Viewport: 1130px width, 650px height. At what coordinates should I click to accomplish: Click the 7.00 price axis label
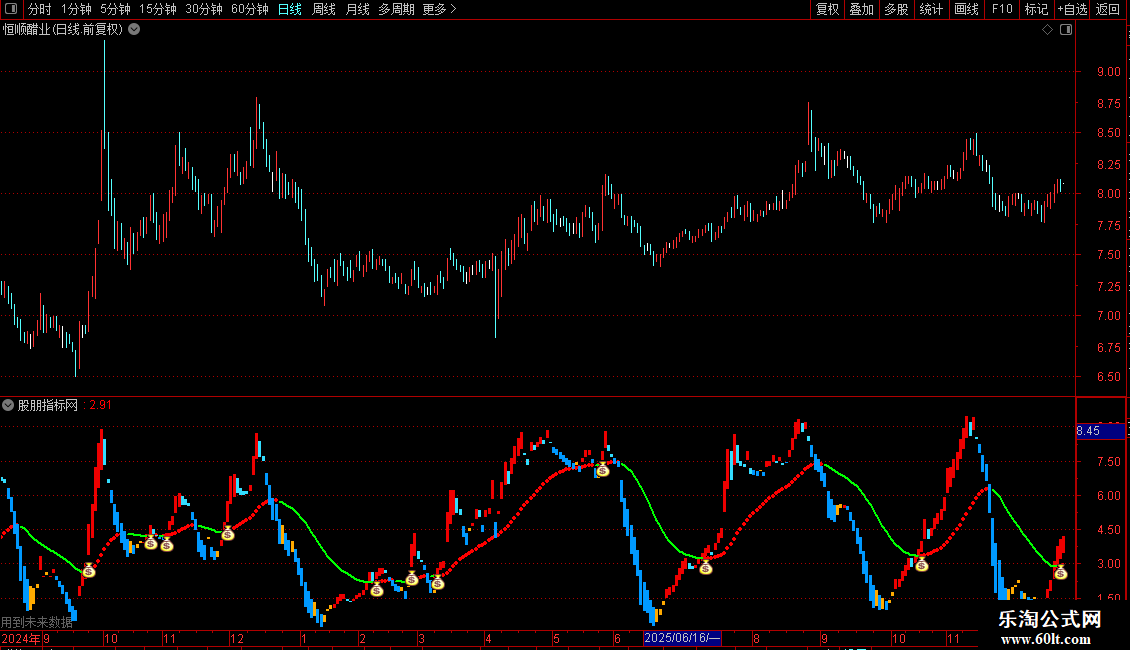(1108, 316)
